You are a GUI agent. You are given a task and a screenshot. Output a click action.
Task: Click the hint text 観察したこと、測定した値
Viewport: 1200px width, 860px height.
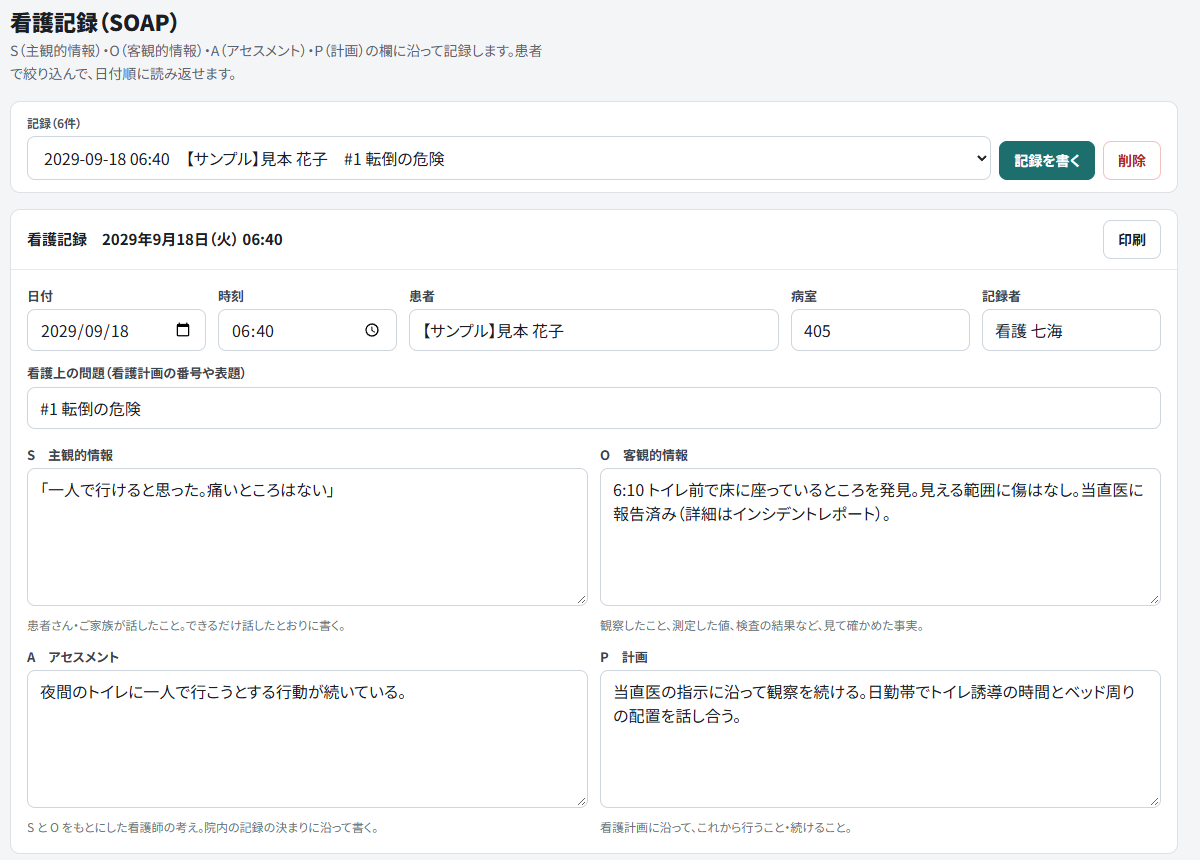tap(762, 626)
